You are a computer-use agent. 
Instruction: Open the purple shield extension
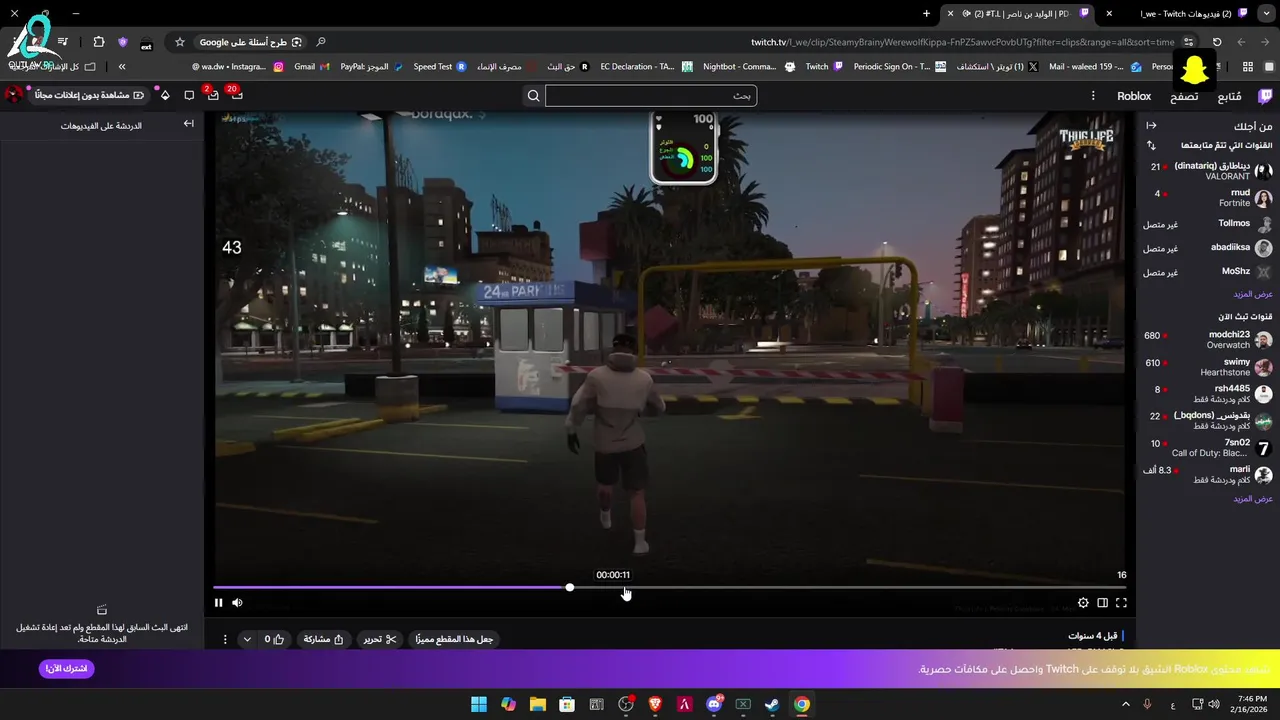pos(123,42)
